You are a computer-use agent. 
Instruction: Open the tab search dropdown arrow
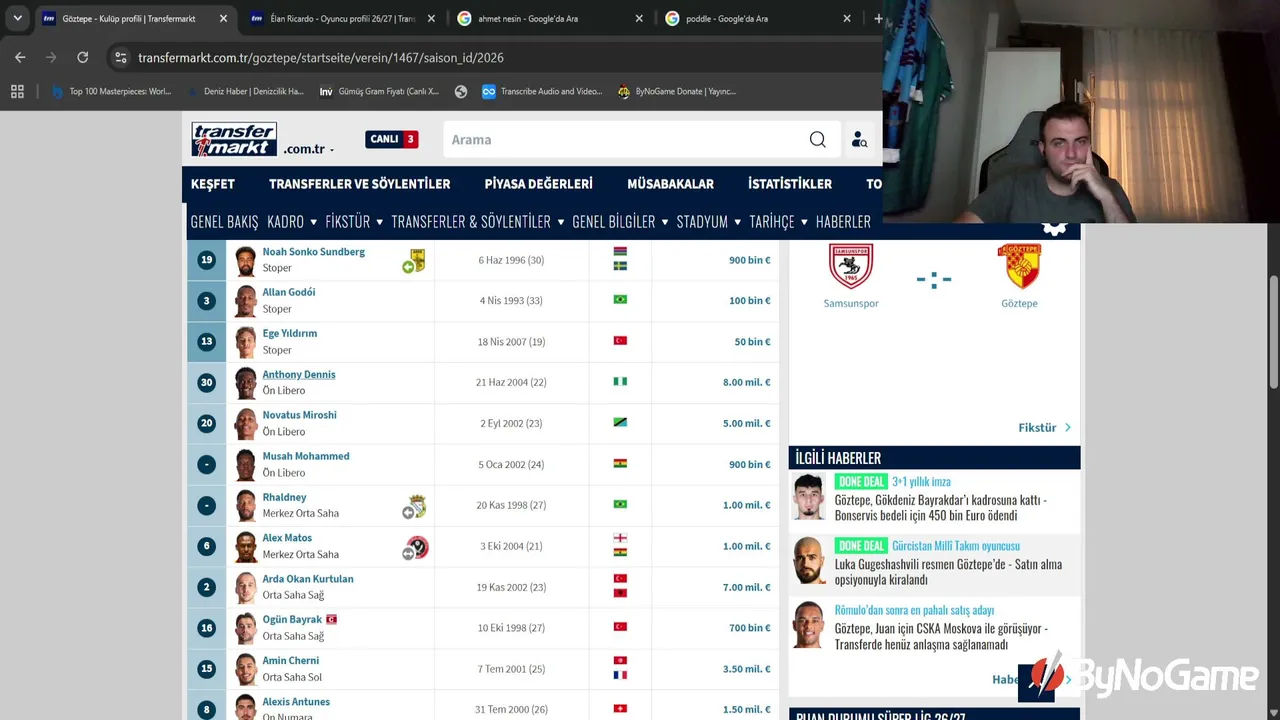[17, 18]
